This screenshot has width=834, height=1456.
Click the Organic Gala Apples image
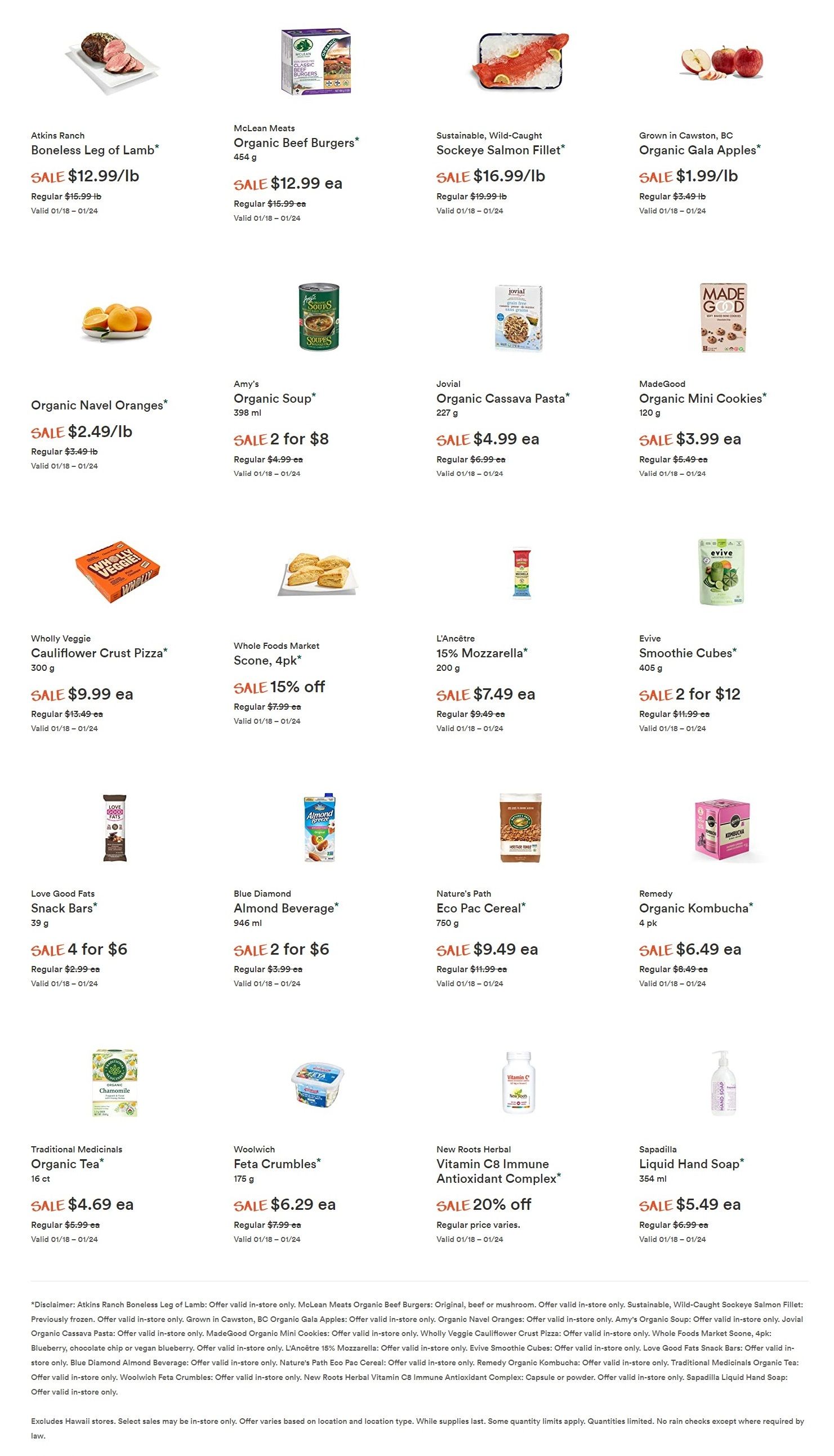pyautogui.click(x=722, y=63)
